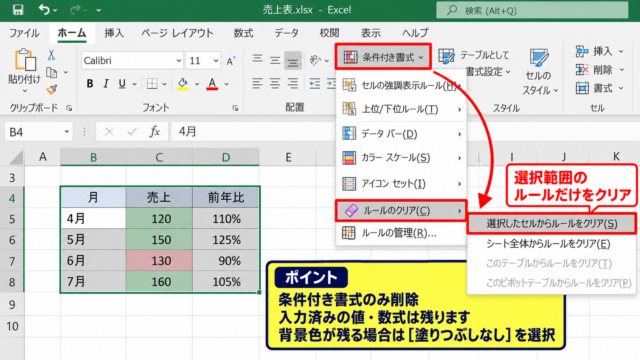
Task: Open ルールの管理 dialog
Action: [401, 233]
